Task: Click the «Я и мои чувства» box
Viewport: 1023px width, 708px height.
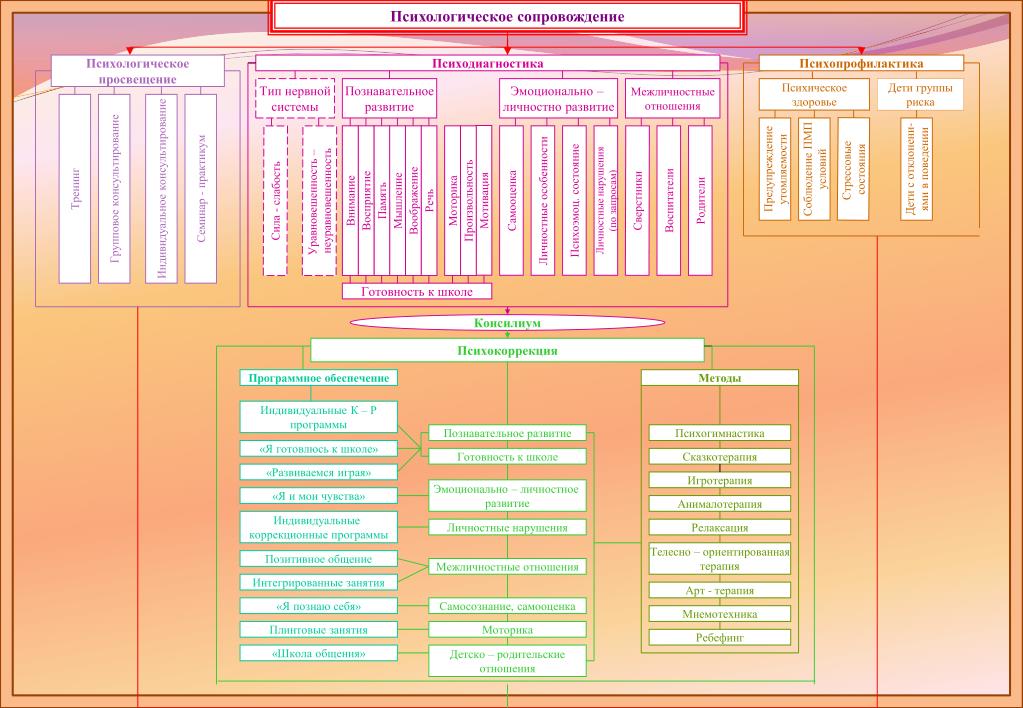Action: (318, 496)
